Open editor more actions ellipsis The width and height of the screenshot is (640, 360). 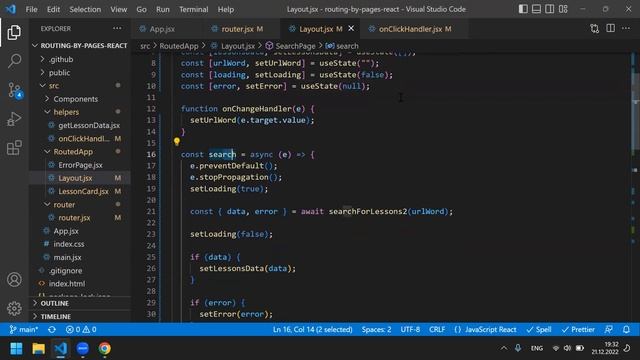point(626,29)
